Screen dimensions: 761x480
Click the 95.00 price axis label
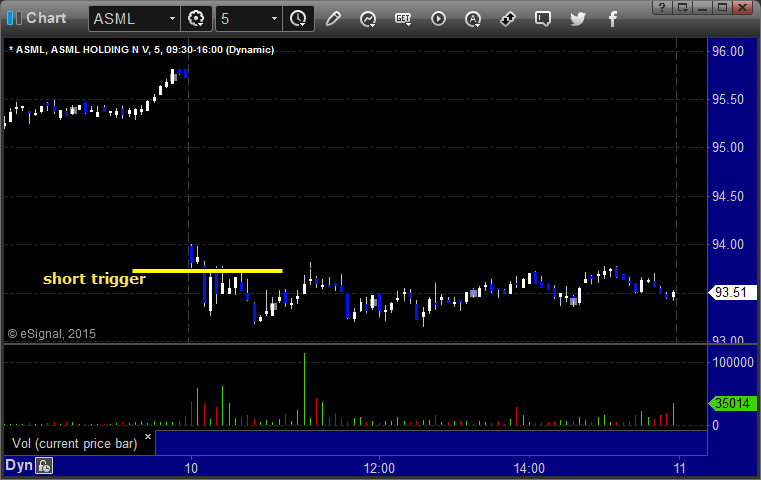728,148
